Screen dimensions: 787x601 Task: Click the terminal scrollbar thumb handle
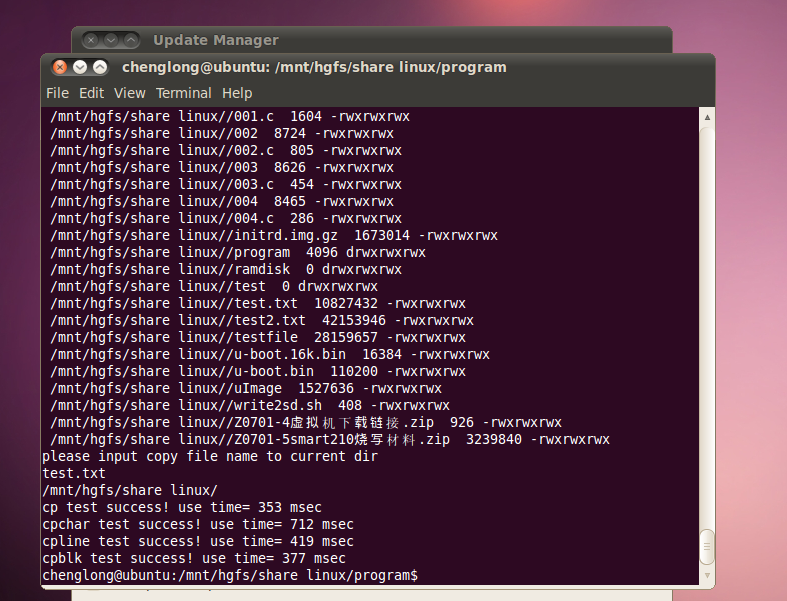pyautogui.click(x=707, y=547)
